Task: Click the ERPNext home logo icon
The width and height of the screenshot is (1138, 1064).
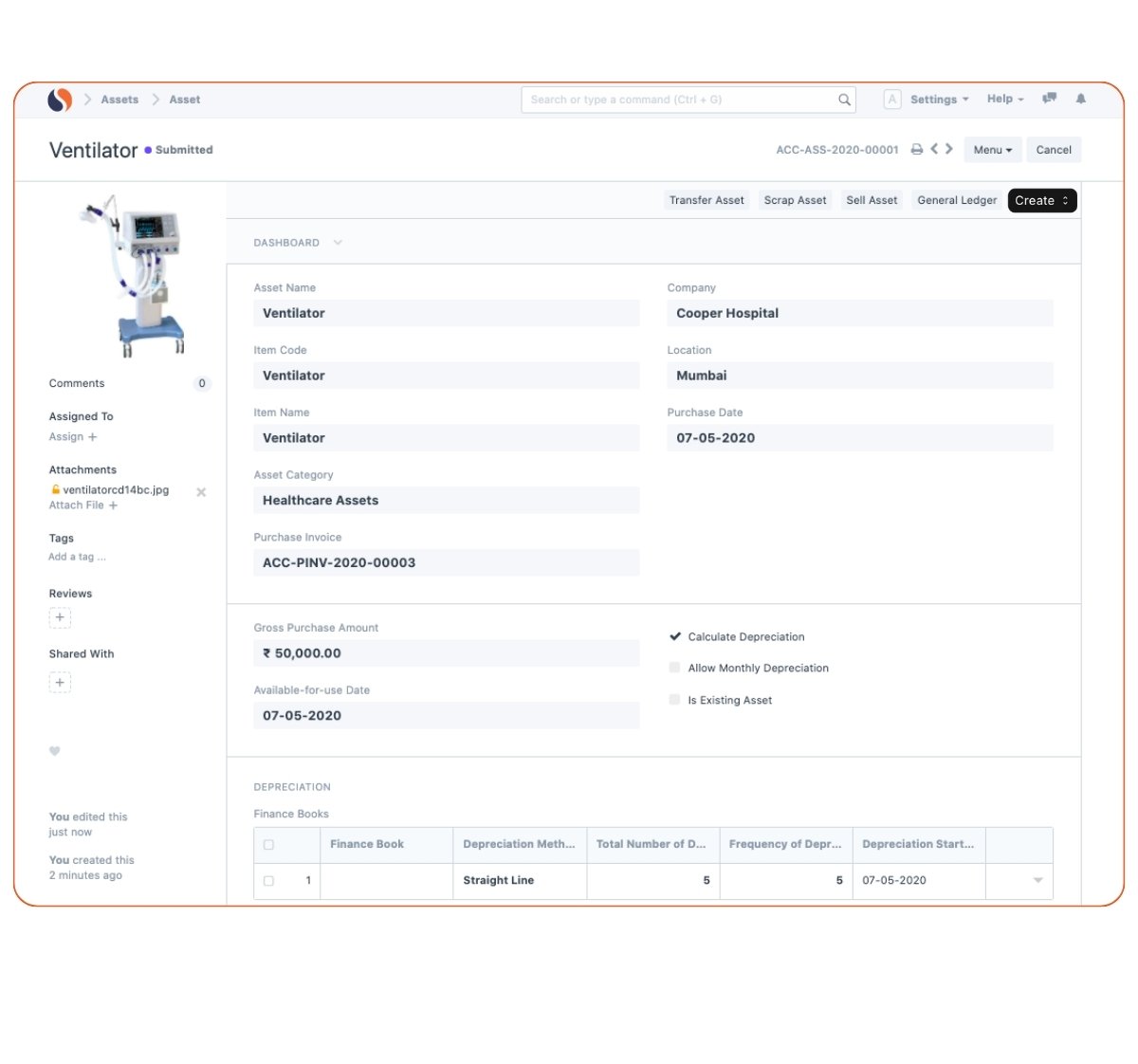Action: pyautogui.click(x=60, y=100)
